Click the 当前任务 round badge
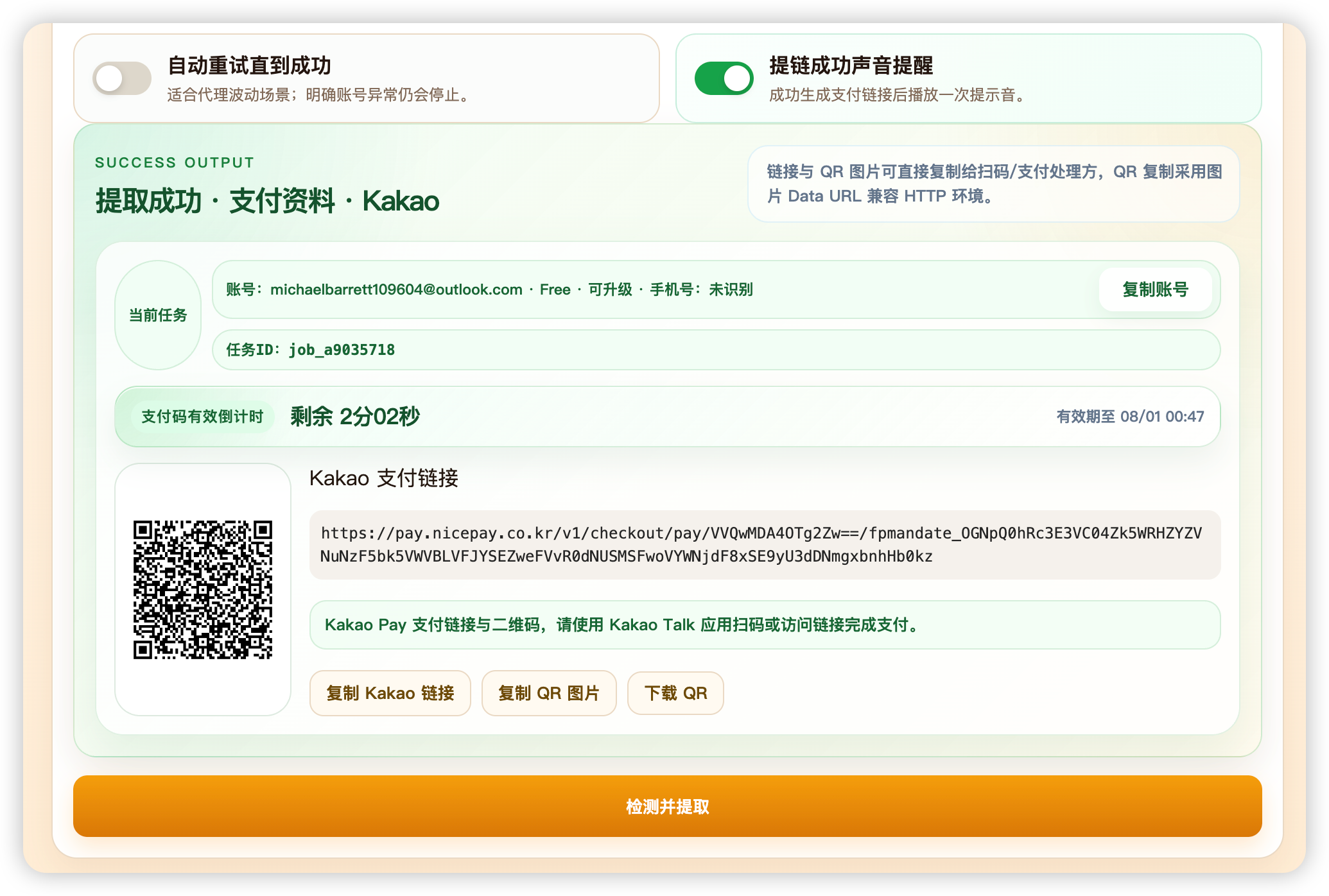Viewport: 1329px width, 896px height. click(x=158, y=315)
